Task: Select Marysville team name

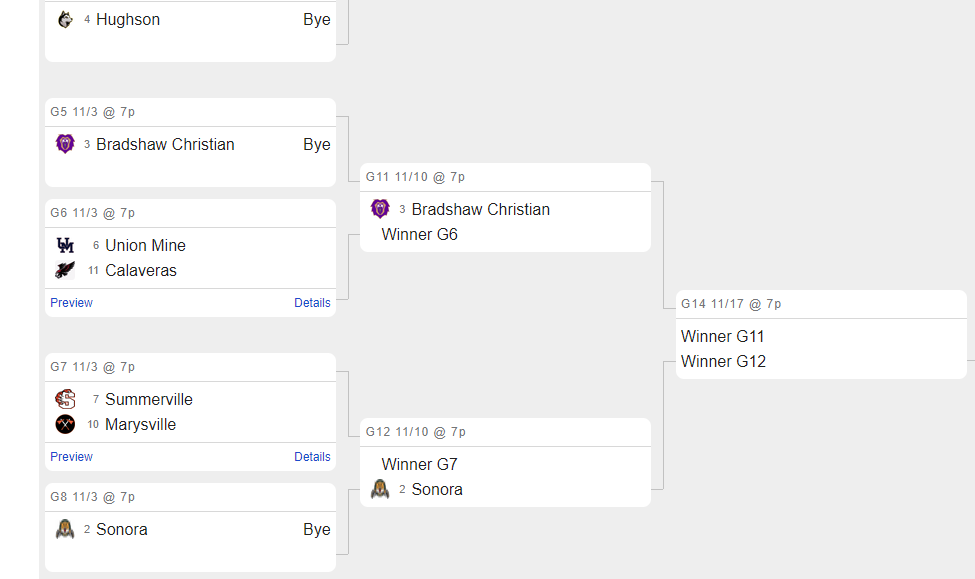Action: [141, 425]
